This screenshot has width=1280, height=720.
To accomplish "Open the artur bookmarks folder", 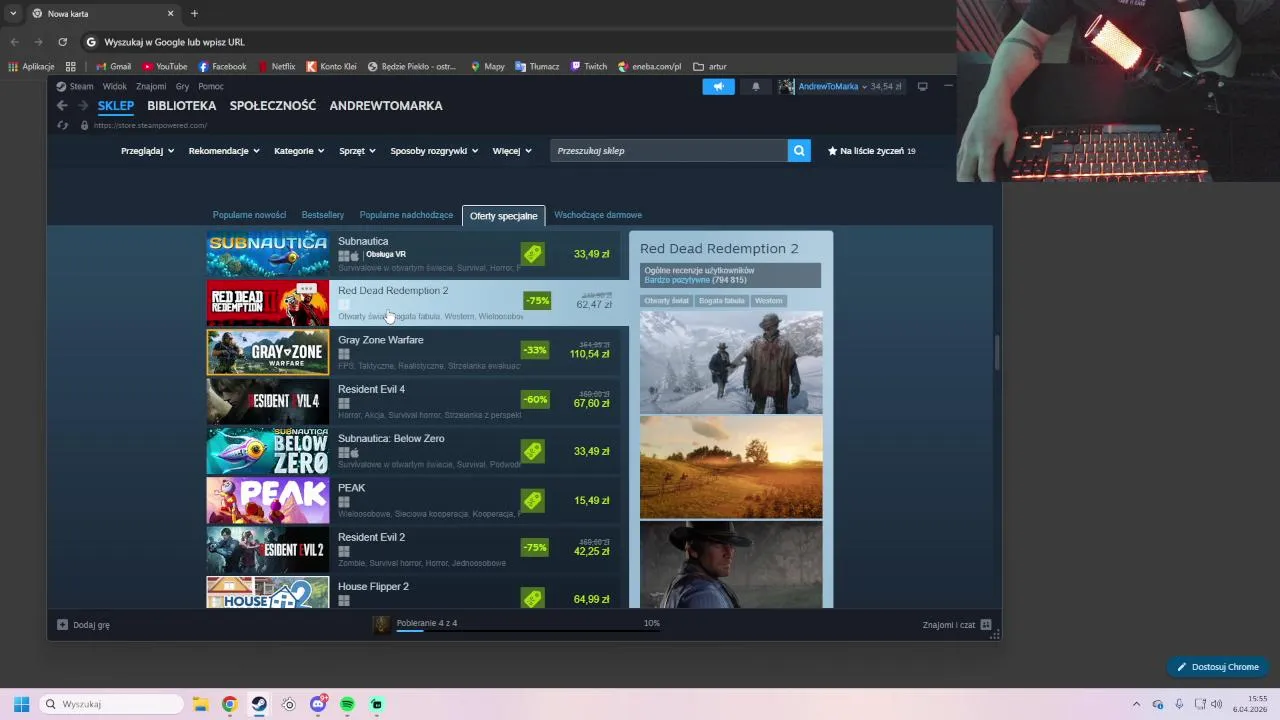I will 710,67.
